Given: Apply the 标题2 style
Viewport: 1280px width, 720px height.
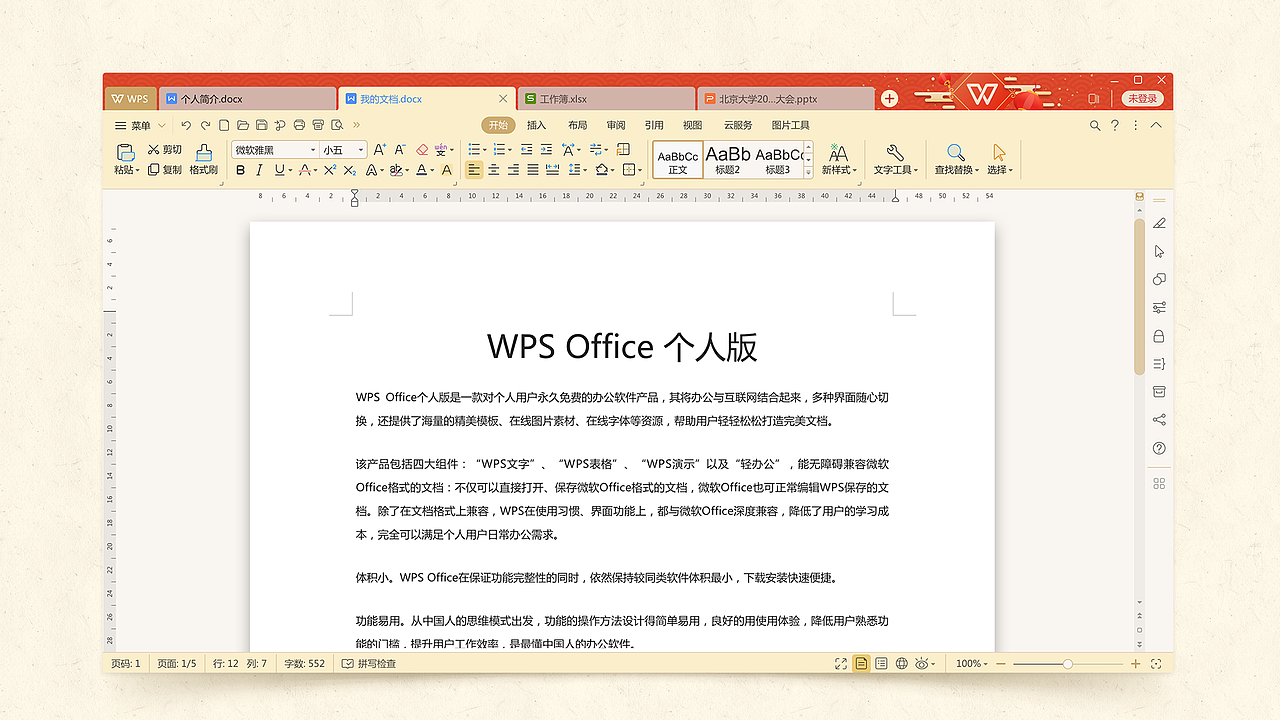Looking at the screenshot, I should coord(728,160).
